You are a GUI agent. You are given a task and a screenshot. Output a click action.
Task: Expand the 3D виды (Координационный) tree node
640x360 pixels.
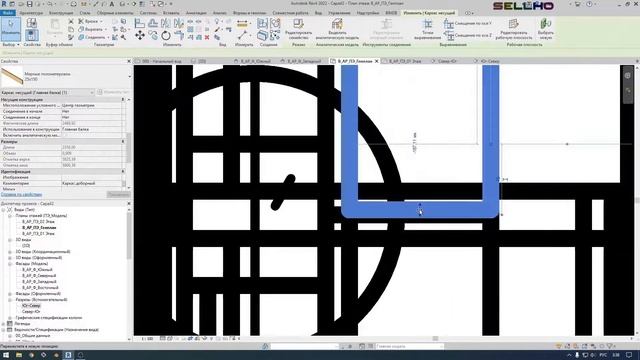click(10, 252)
